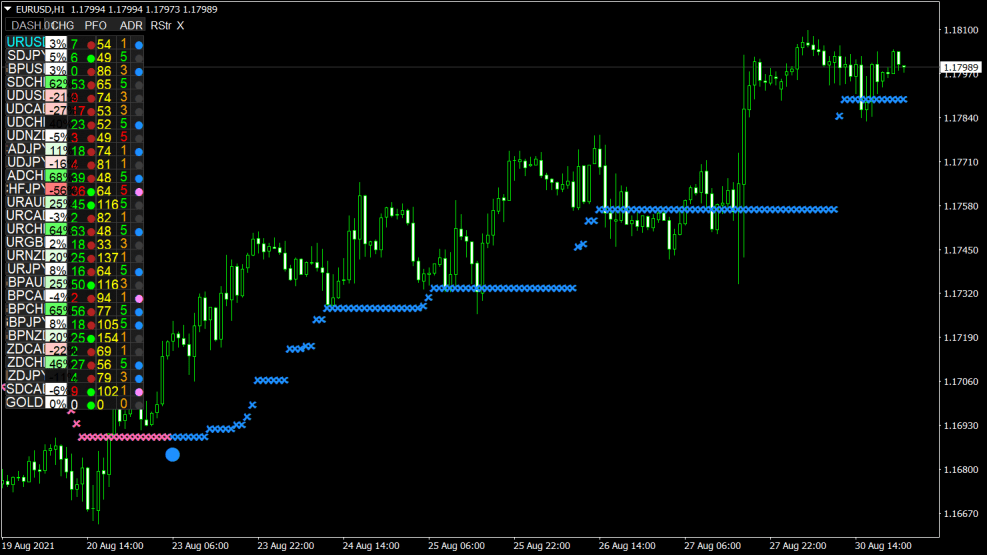Click the blue signal dot in URCHF row
Image resolution: width=987 pixels, height=555 pixels.
[138, 232]
